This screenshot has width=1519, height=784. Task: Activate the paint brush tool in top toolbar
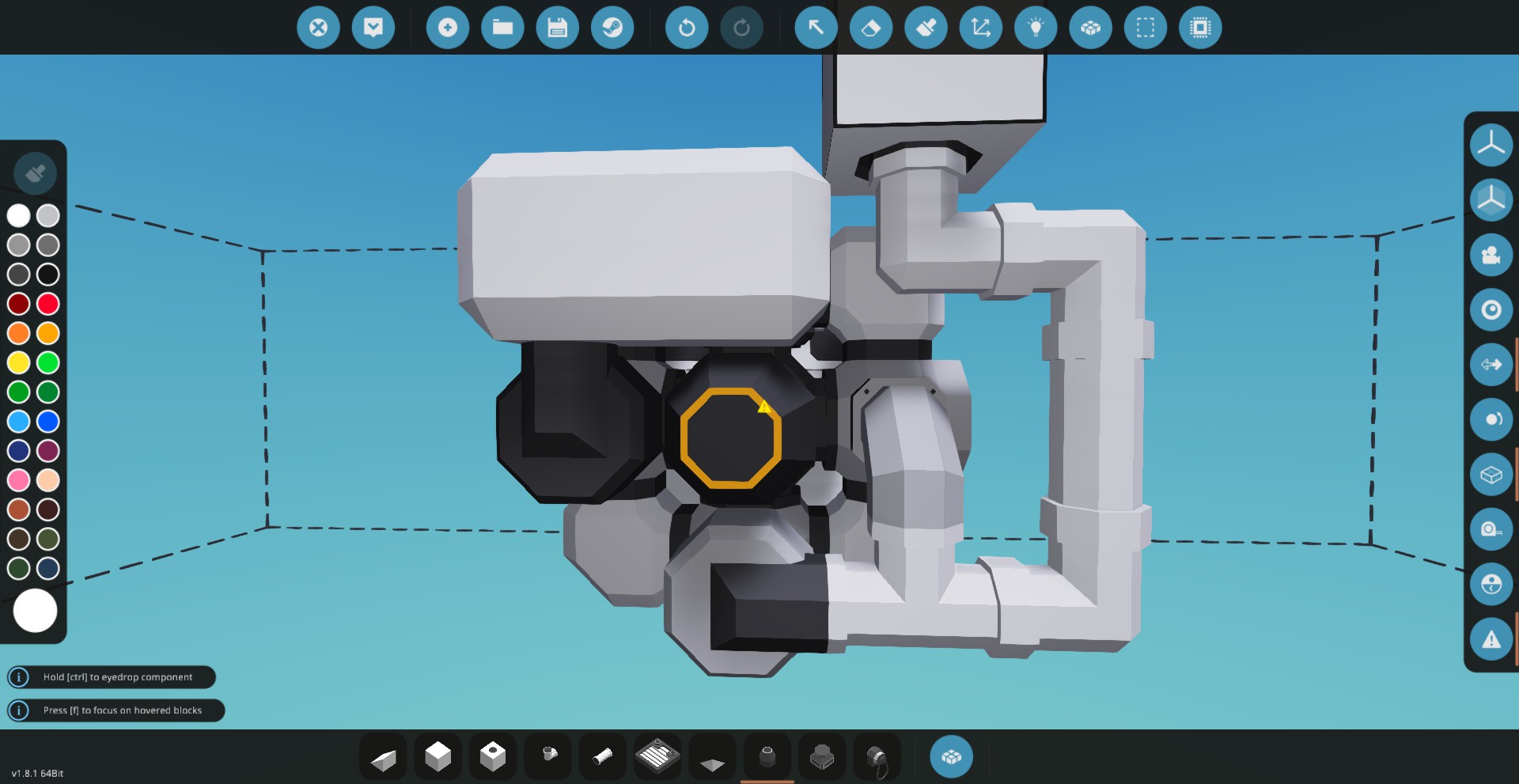tap(926, 28)
